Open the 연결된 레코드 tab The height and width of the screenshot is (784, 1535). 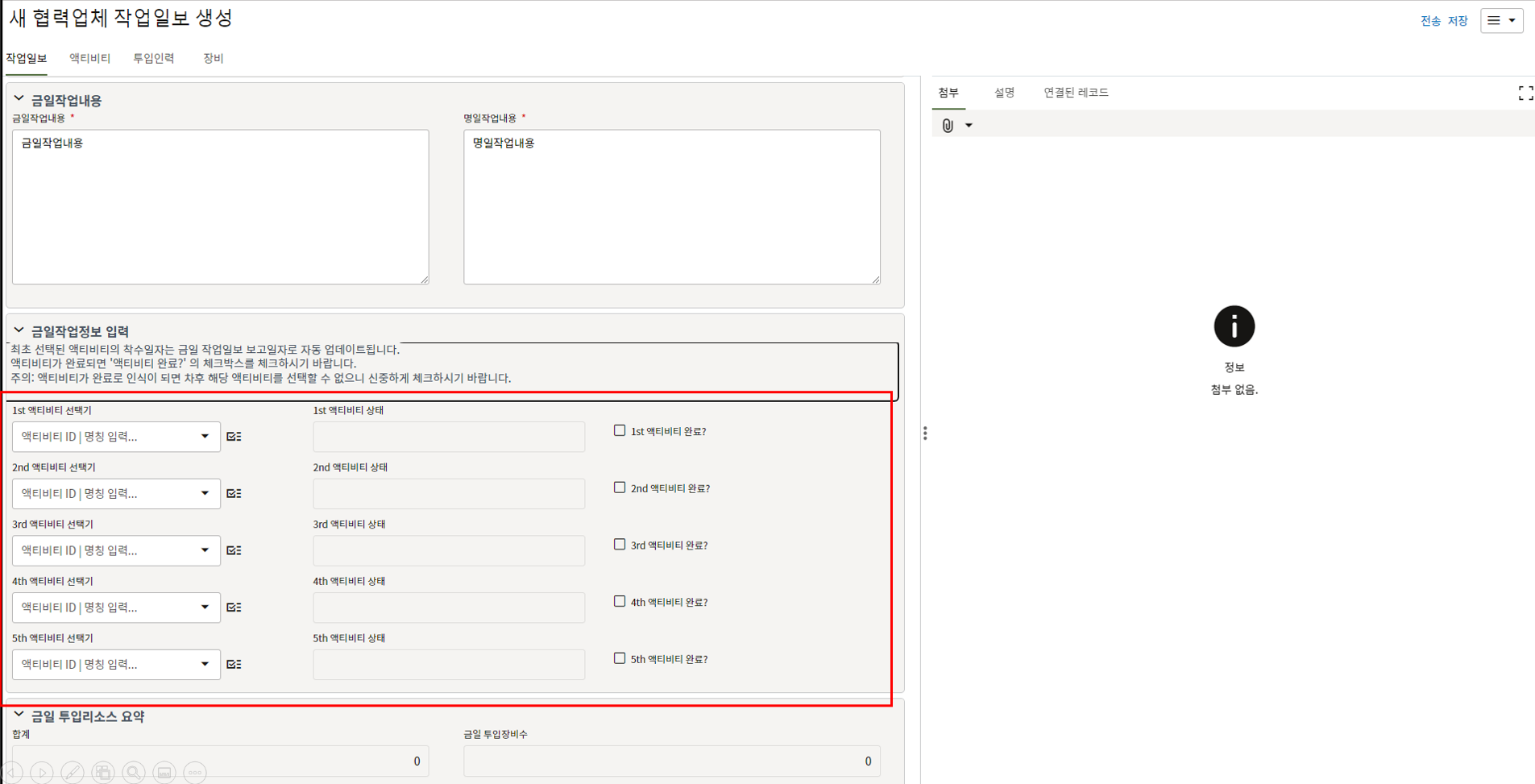[x=1075, y=93]
